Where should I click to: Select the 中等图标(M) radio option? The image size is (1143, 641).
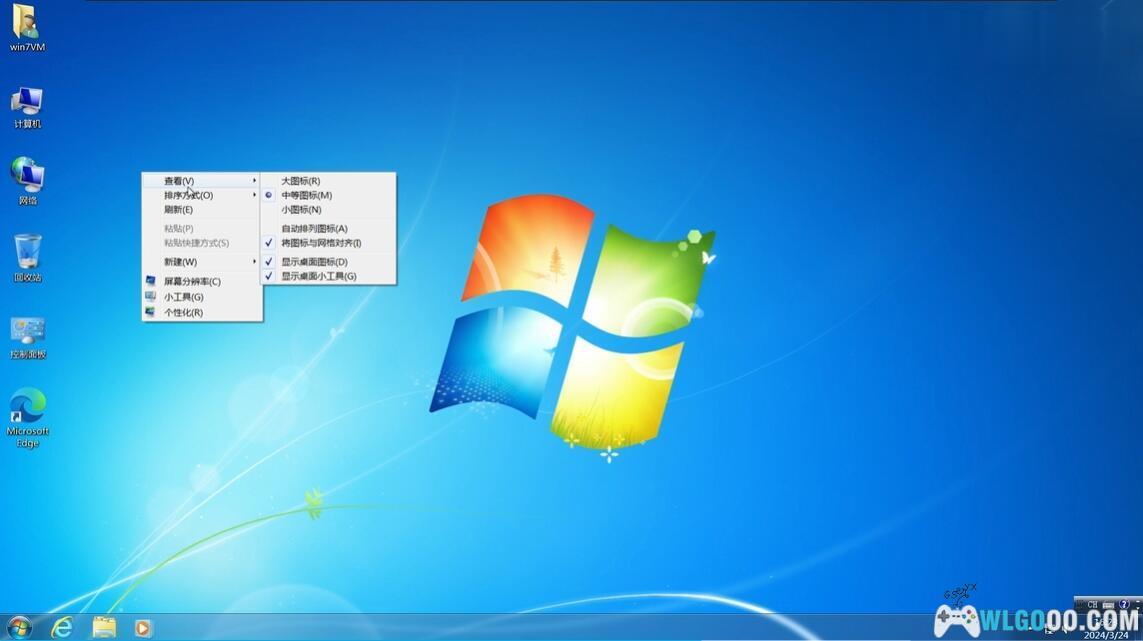306,195
